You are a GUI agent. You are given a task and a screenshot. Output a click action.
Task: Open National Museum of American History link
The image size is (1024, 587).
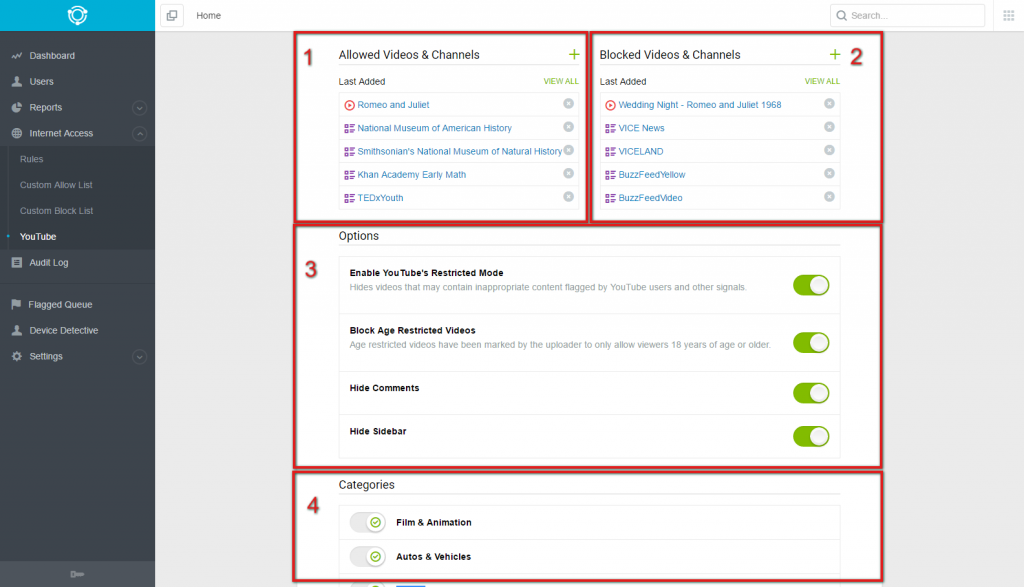pos(434,128)
